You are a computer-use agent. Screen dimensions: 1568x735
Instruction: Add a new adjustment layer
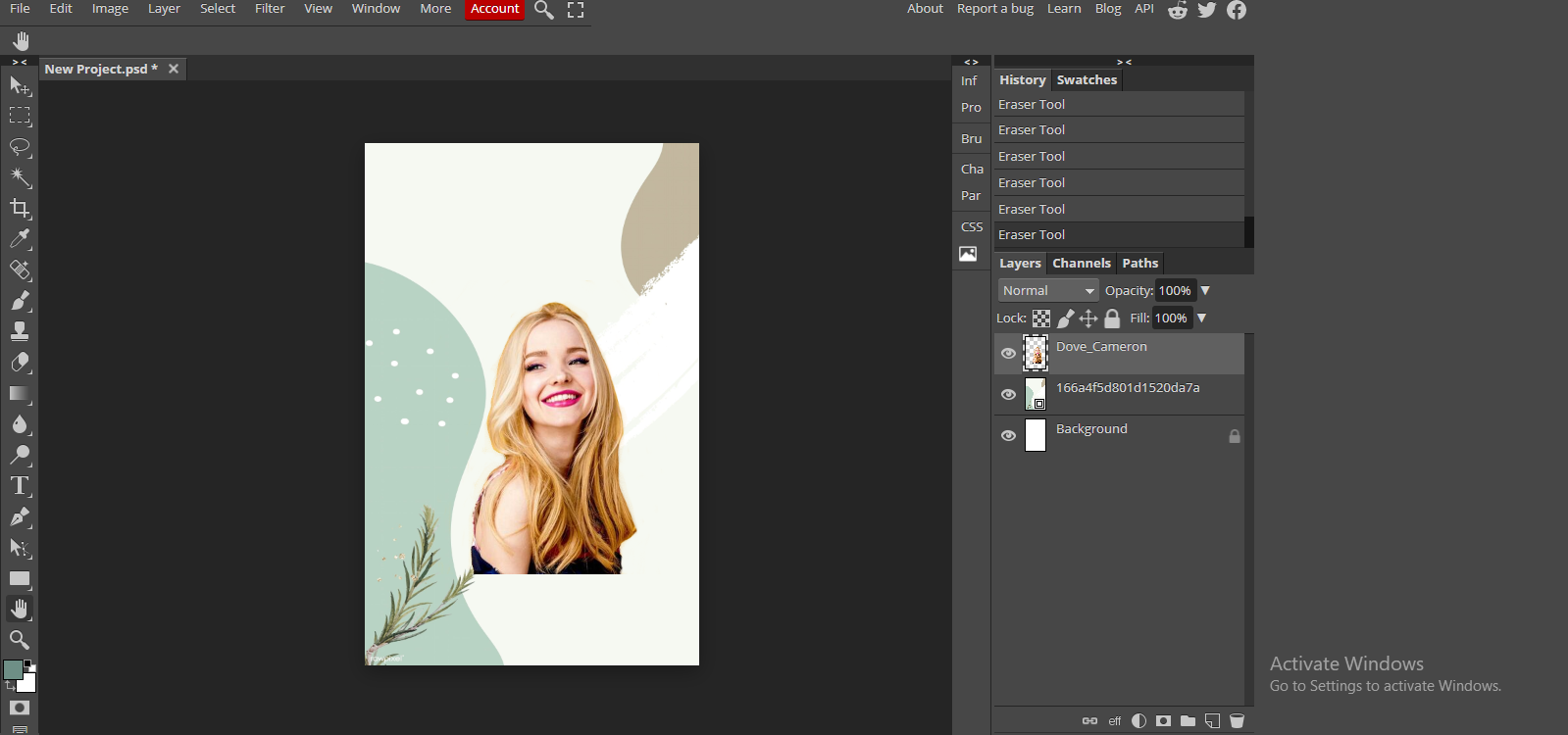1138,720
